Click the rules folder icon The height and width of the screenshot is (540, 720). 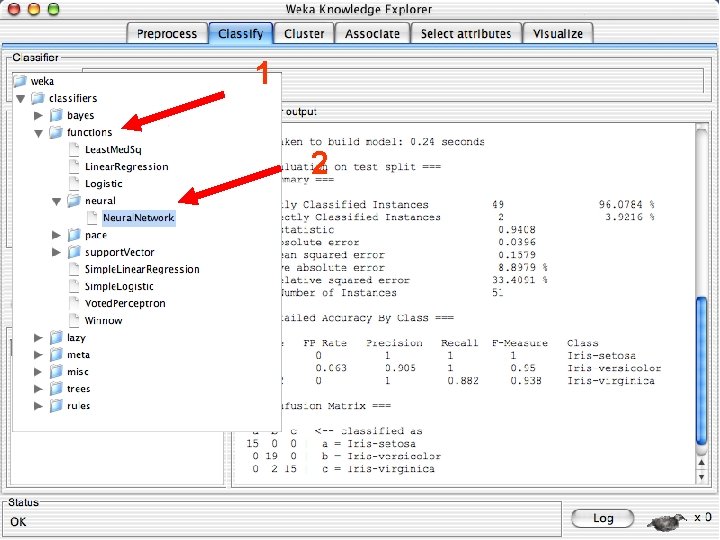tap(56, 405)
